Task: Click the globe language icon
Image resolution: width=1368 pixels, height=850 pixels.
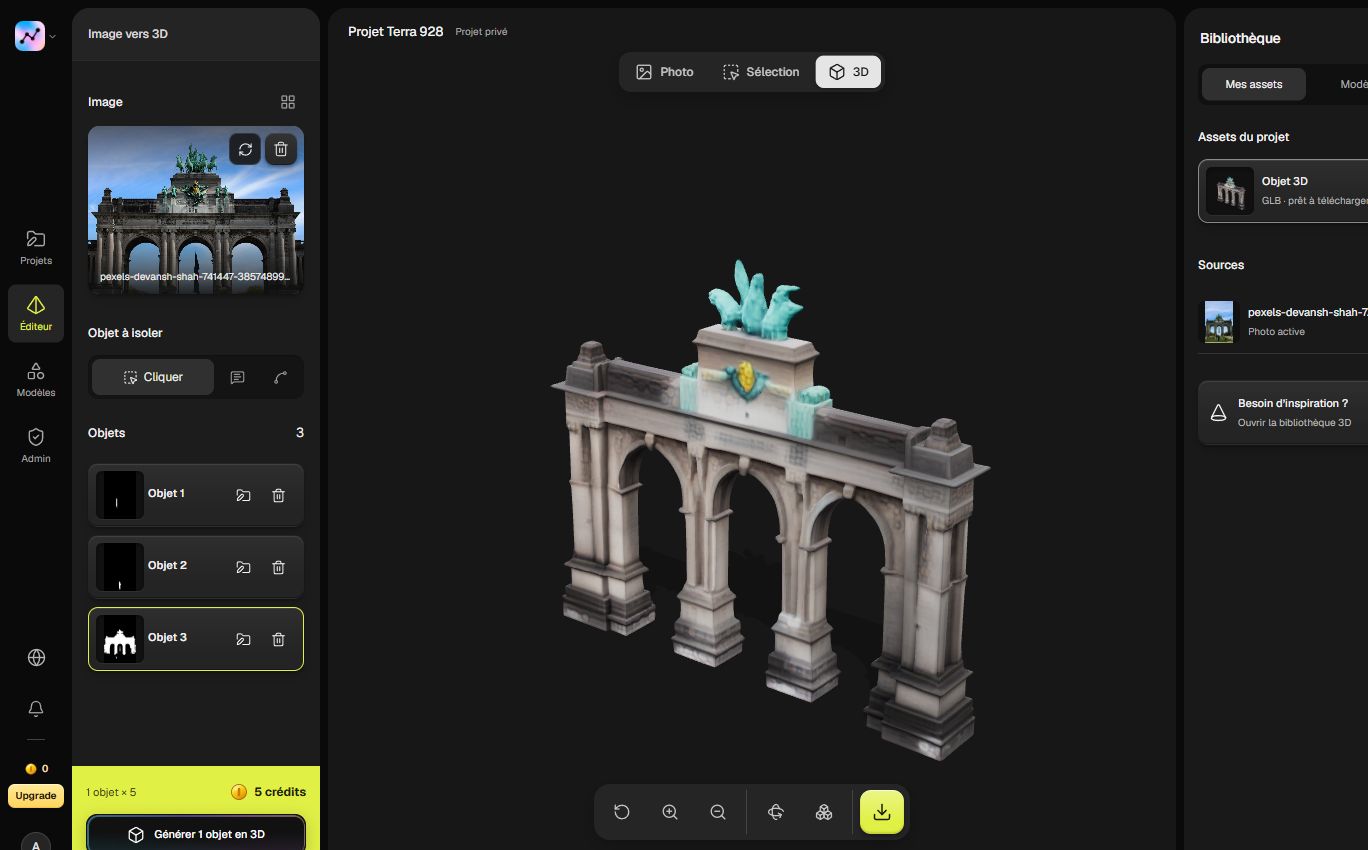Action: [x=36, y=657]
